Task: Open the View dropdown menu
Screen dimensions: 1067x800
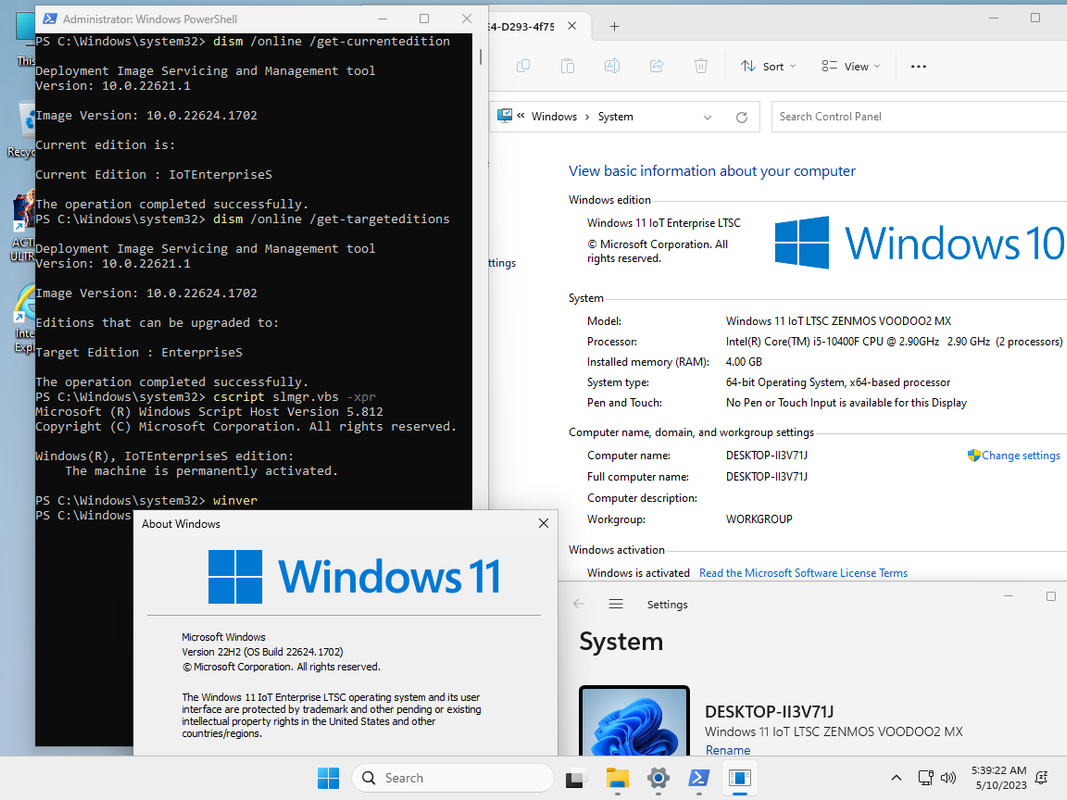Action: (851, 66)
